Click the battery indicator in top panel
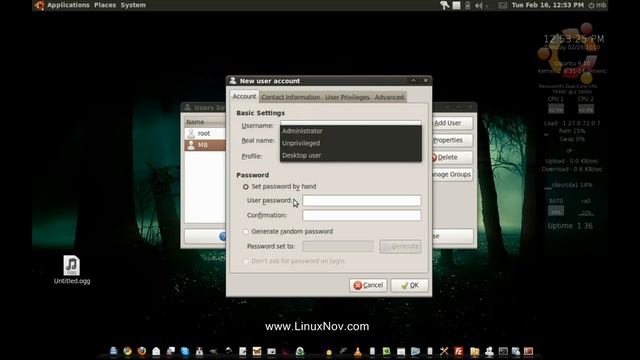The width and height of the screenshot is (640, 360). pyautogui.click(x=467, y=5)
